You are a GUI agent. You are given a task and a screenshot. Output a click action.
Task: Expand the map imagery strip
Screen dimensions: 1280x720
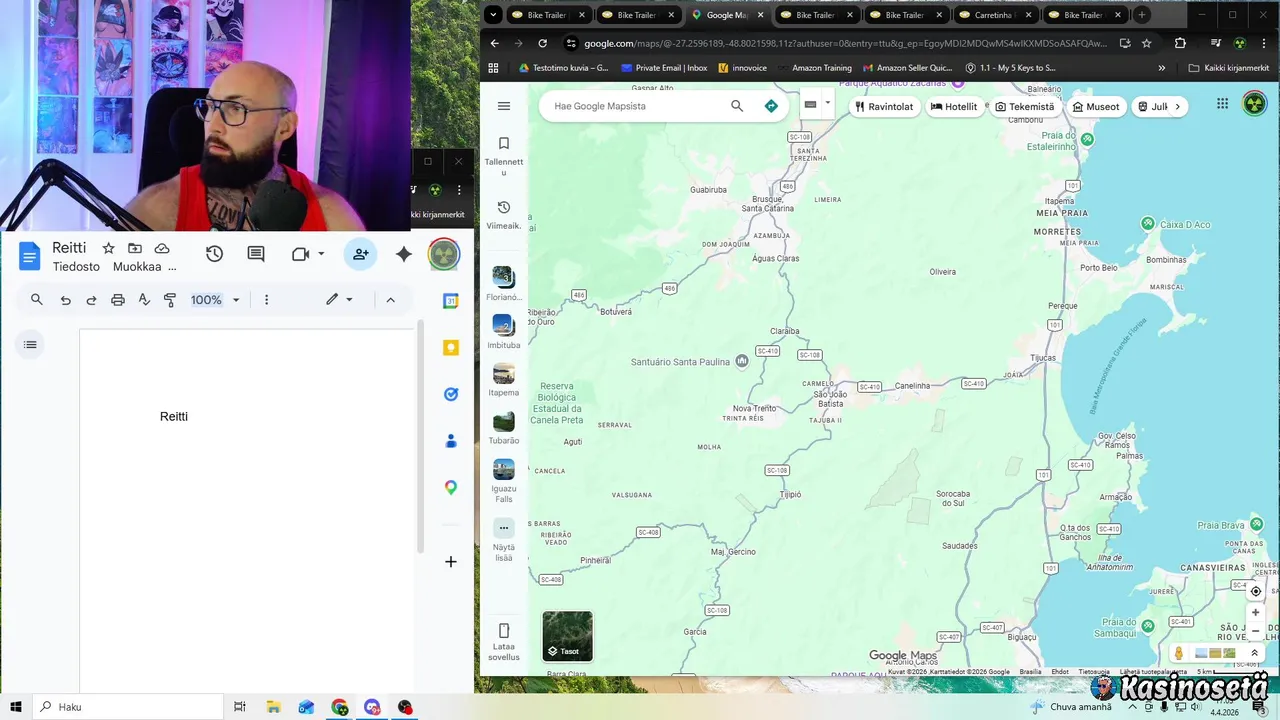(1254, 653)
